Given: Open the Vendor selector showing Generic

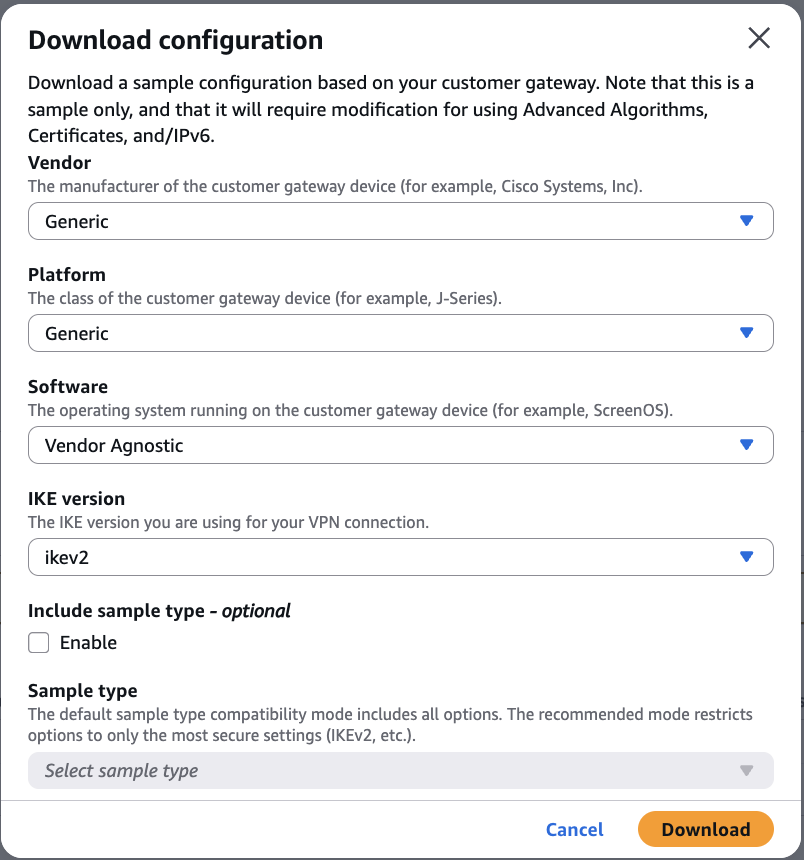Looking at the screenshot, I should tap(400, 221).
